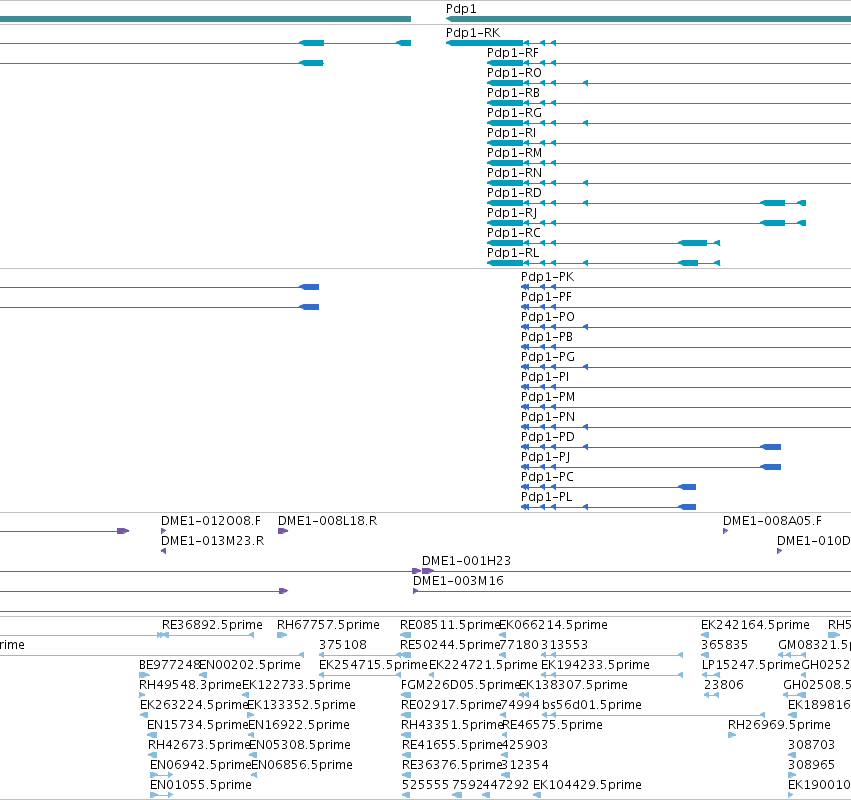Open the DME1-013M23.R clone label

pyautogui.click(x=212, y=541)
